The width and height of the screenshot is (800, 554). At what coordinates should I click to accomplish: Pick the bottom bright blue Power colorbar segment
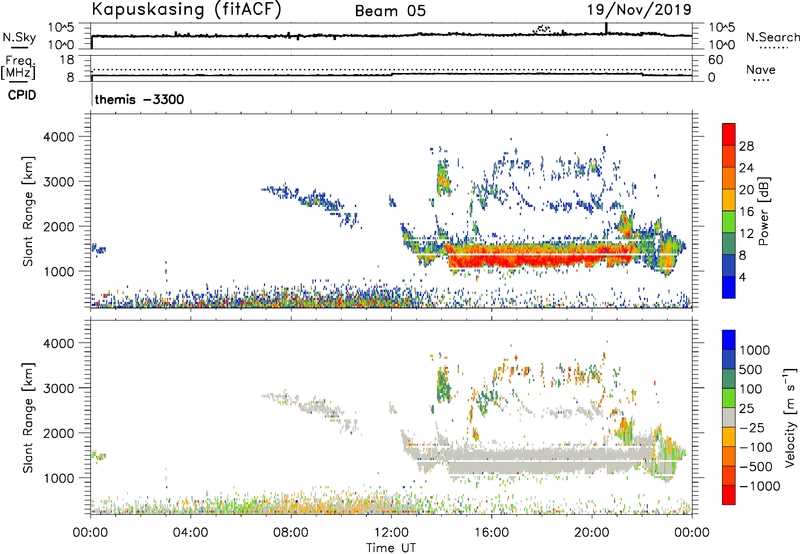729,288
